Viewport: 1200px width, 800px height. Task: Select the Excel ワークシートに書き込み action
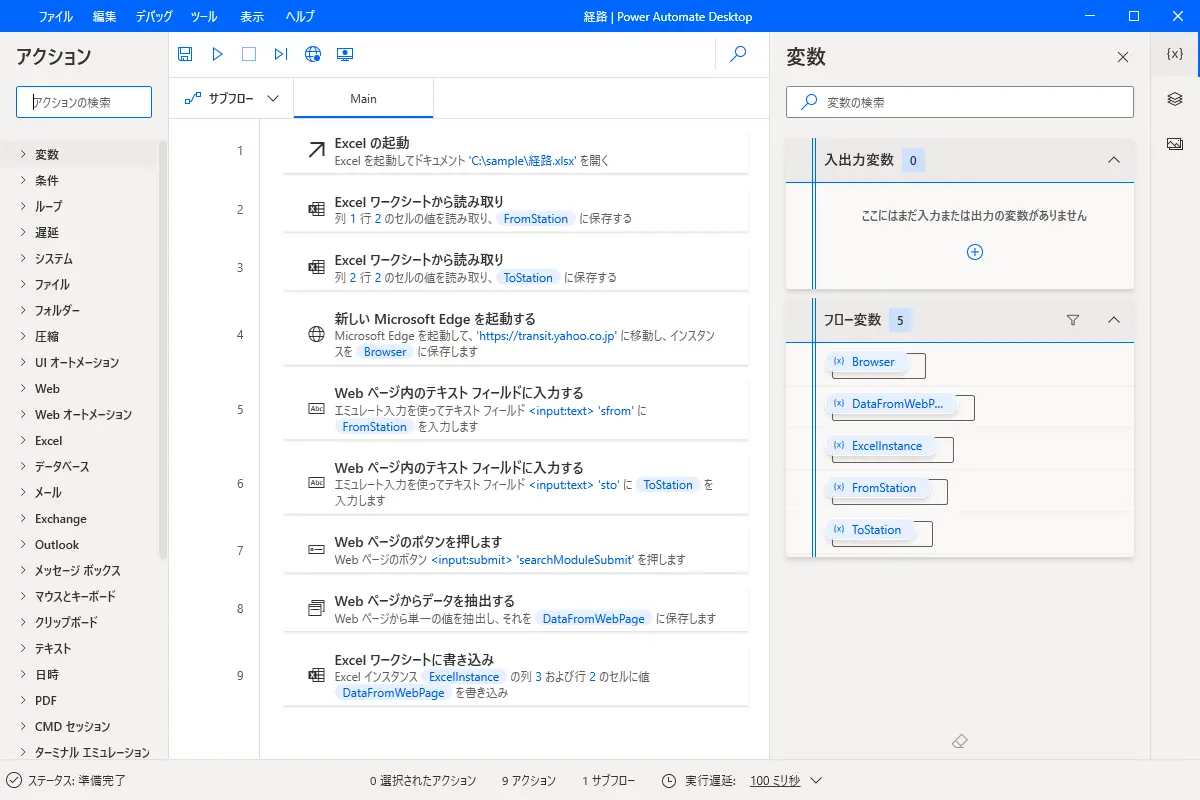click(516, 676)
